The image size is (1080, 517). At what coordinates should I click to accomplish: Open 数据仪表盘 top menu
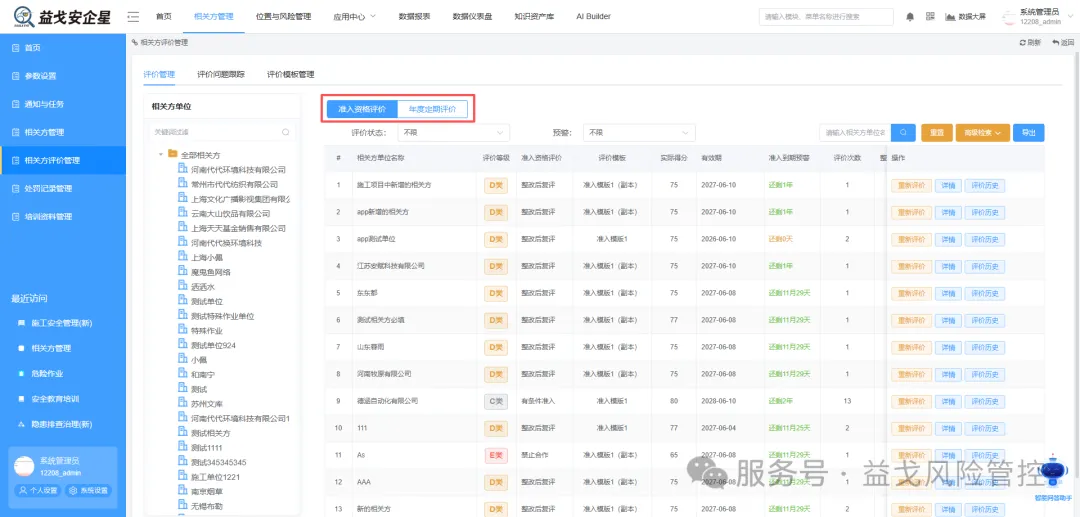(x=472, y=17)
